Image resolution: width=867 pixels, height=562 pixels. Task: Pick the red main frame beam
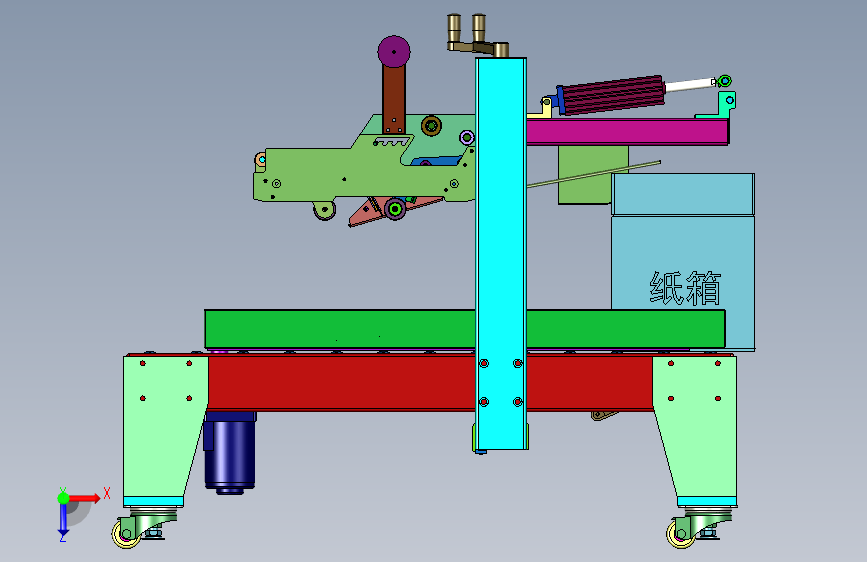(x=430, y=383)
